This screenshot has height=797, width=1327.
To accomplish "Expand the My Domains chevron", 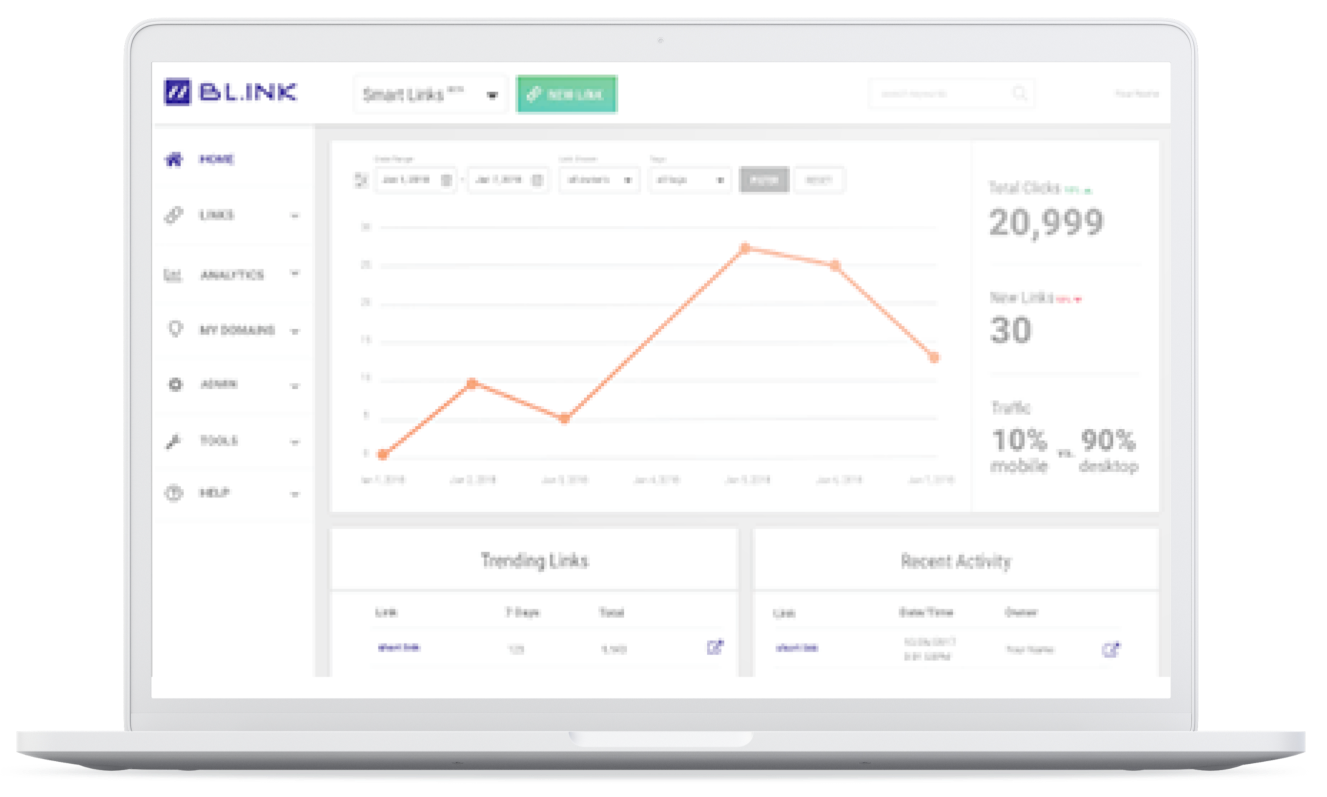I will (295, 331).
